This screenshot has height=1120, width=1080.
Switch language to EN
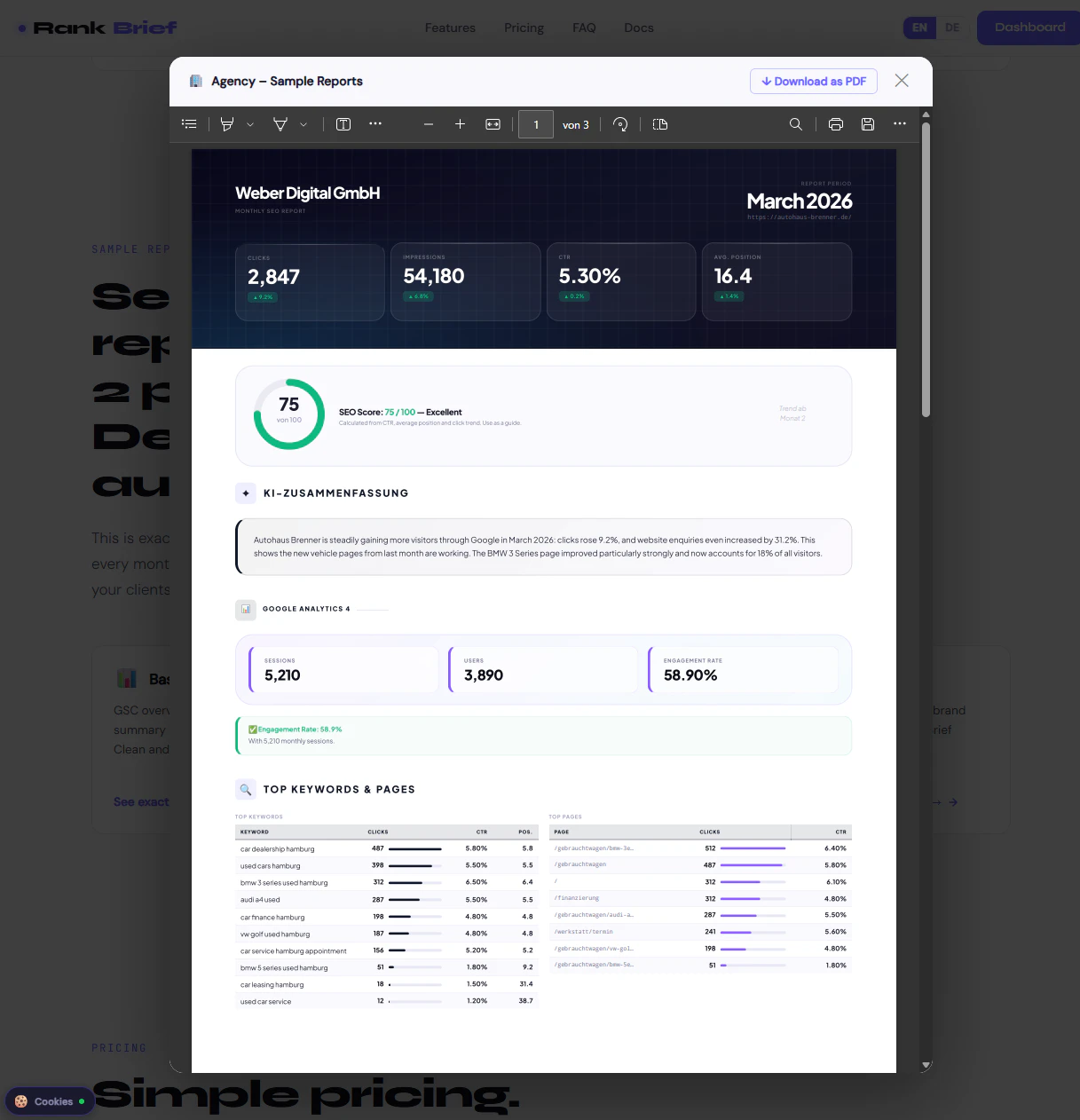[919, 28]
